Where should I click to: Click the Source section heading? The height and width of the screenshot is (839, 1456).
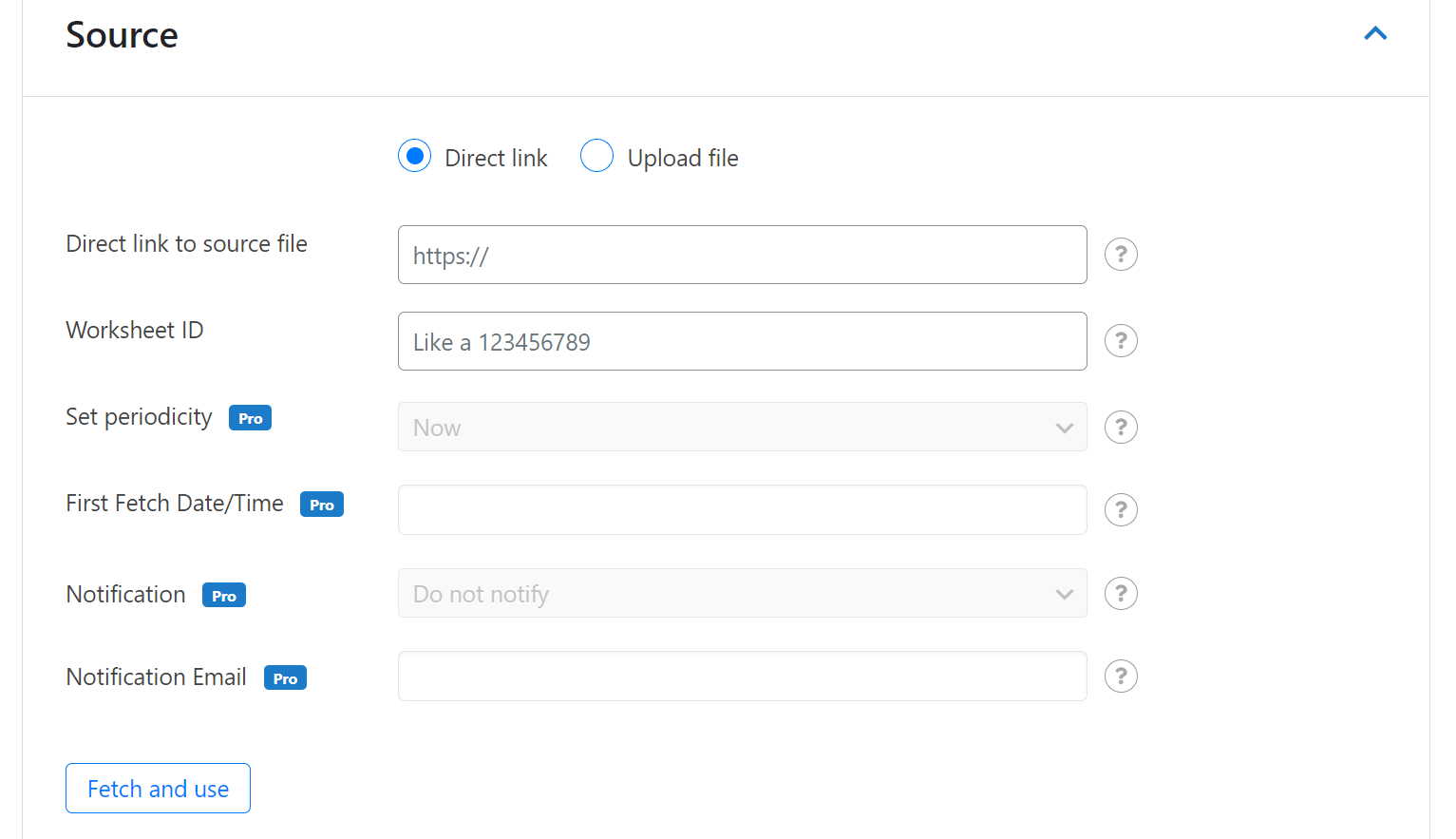pyautogui.click(x=122, y=35)
